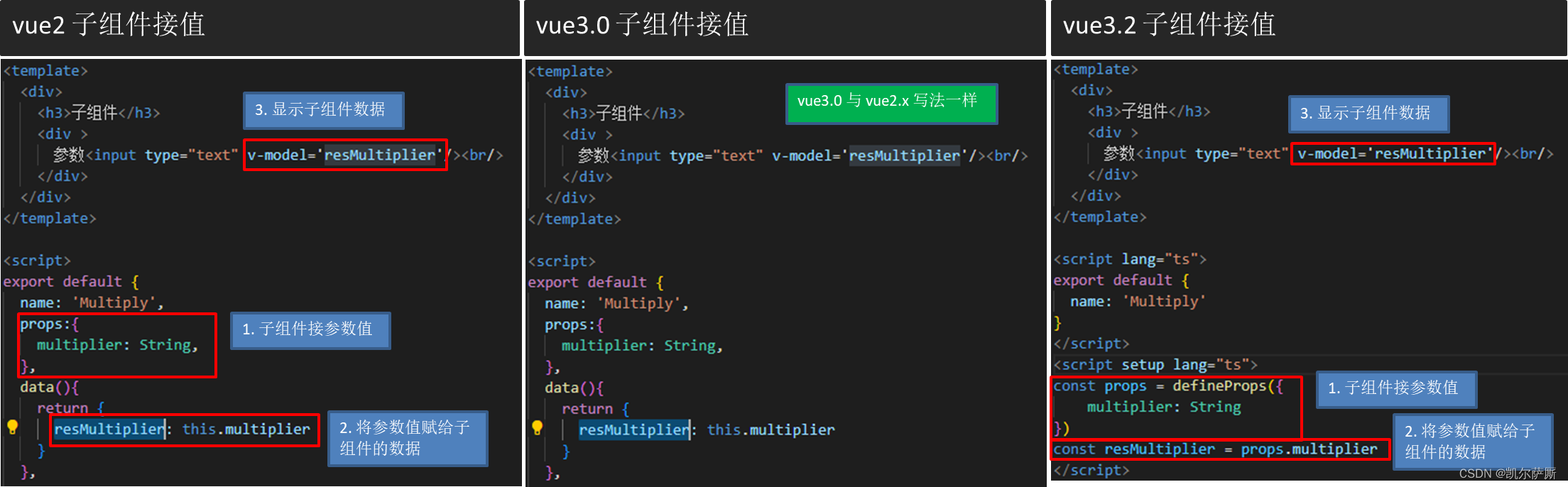Image resolution: width=1568 pixels, height=487 pixels.
Task: Click the <script lang="ts"> line without setup
Action: pyautogui.click(x=1130, y=259)
